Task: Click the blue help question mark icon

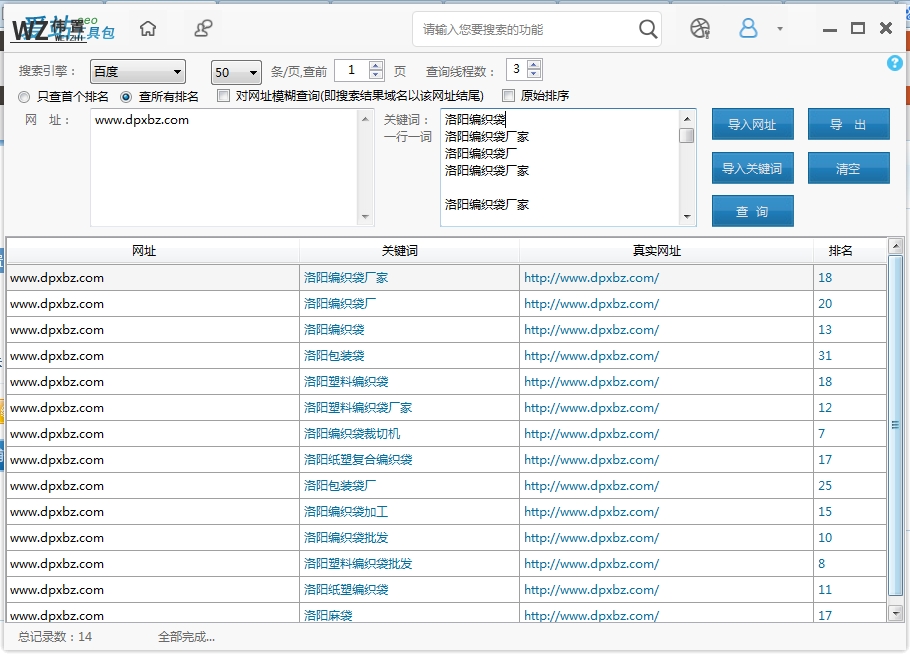Action: point(895,63)
